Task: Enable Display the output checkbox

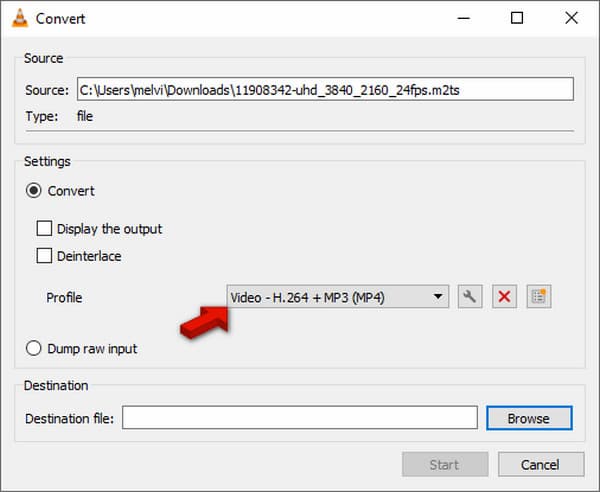Action: tap(44, 228)
